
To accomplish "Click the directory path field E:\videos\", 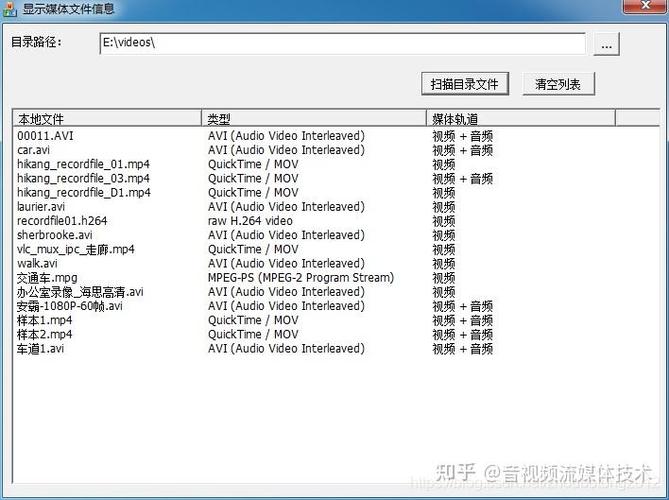I will pos(343,43).
